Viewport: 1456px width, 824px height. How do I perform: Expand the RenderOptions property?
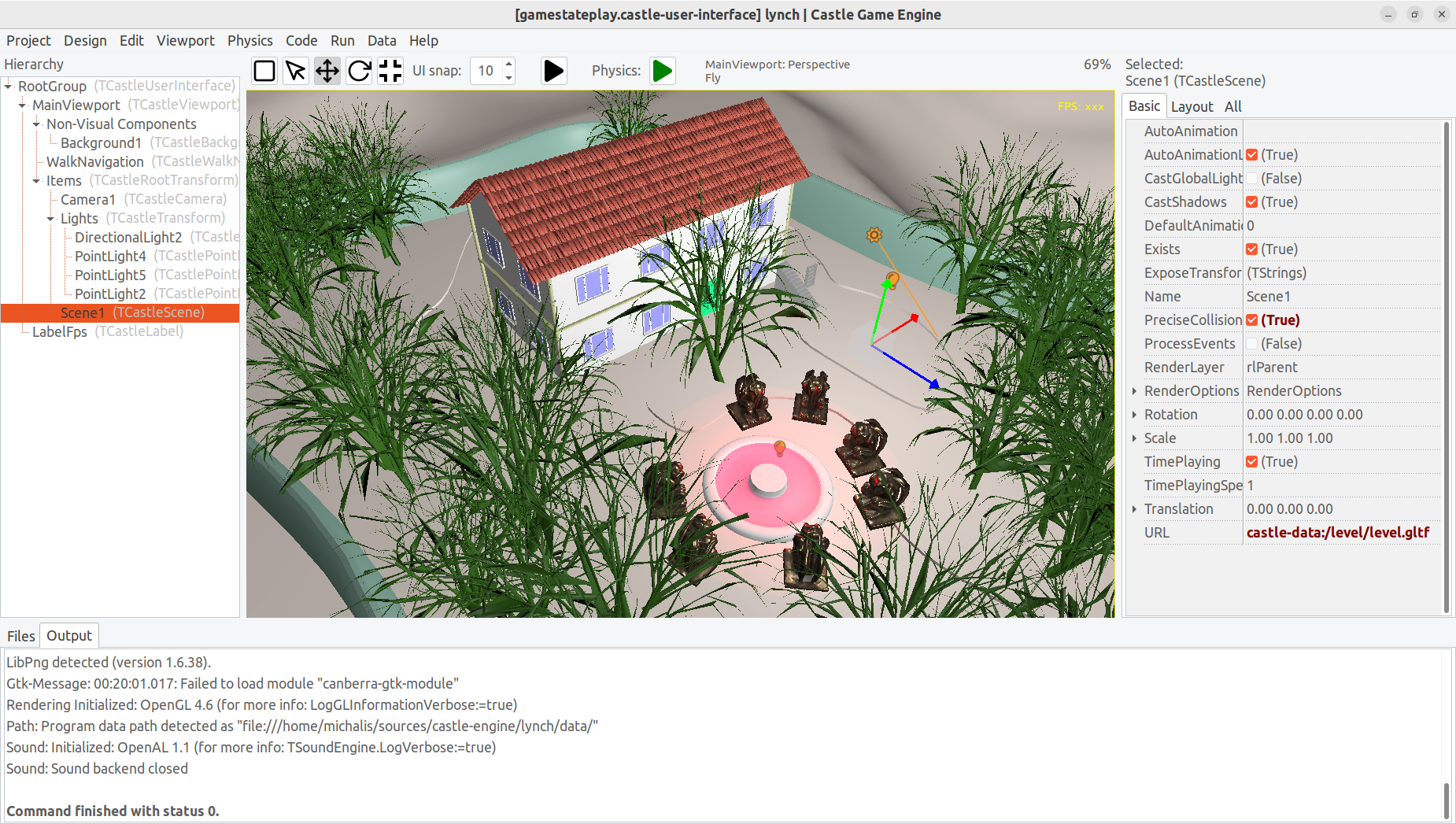pos(1134,391)
